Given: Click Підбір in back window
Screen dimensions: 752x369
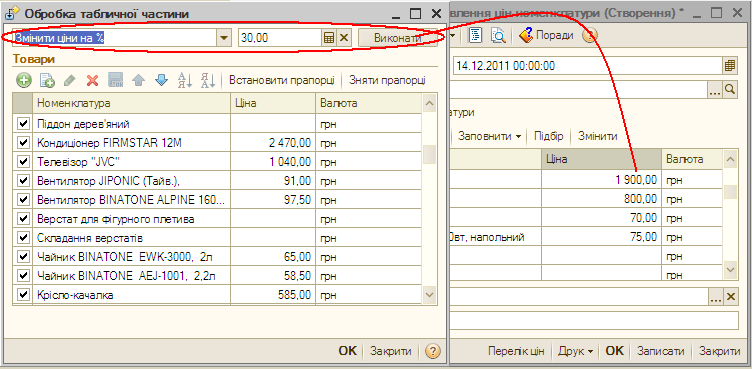Looking at the screenshot, I should (549, 136).
